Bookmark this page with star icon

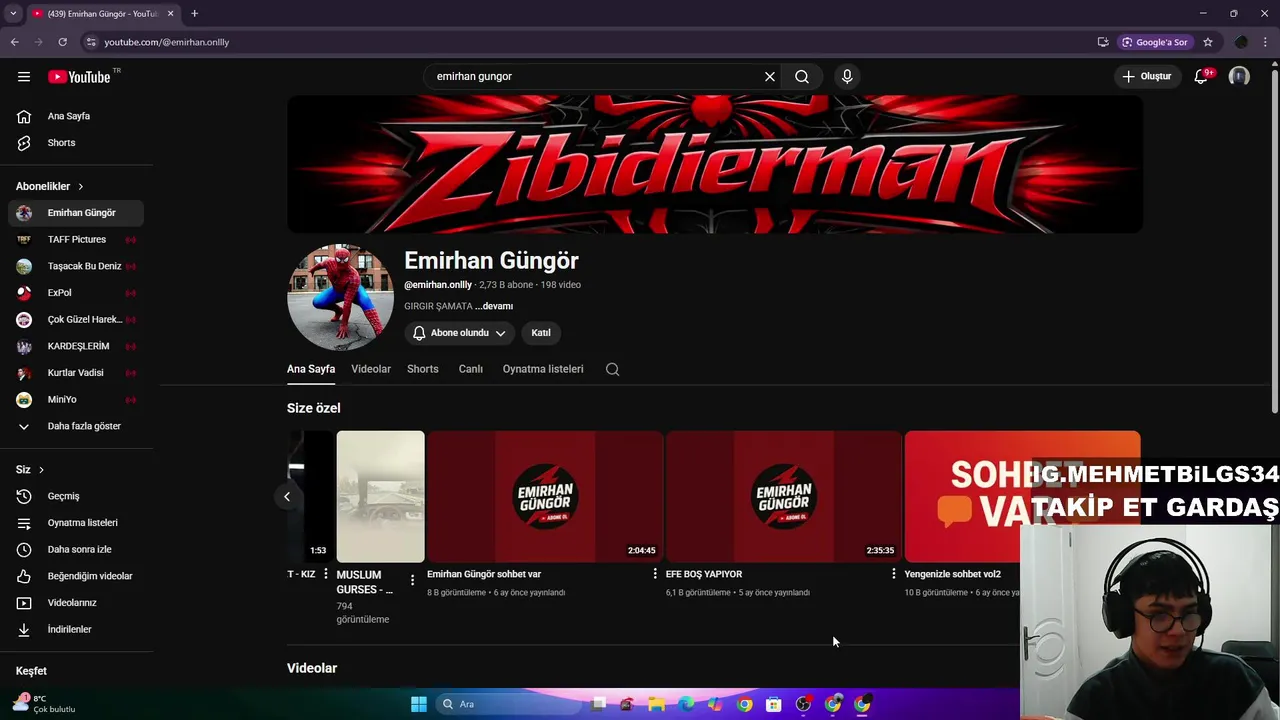1208,42
